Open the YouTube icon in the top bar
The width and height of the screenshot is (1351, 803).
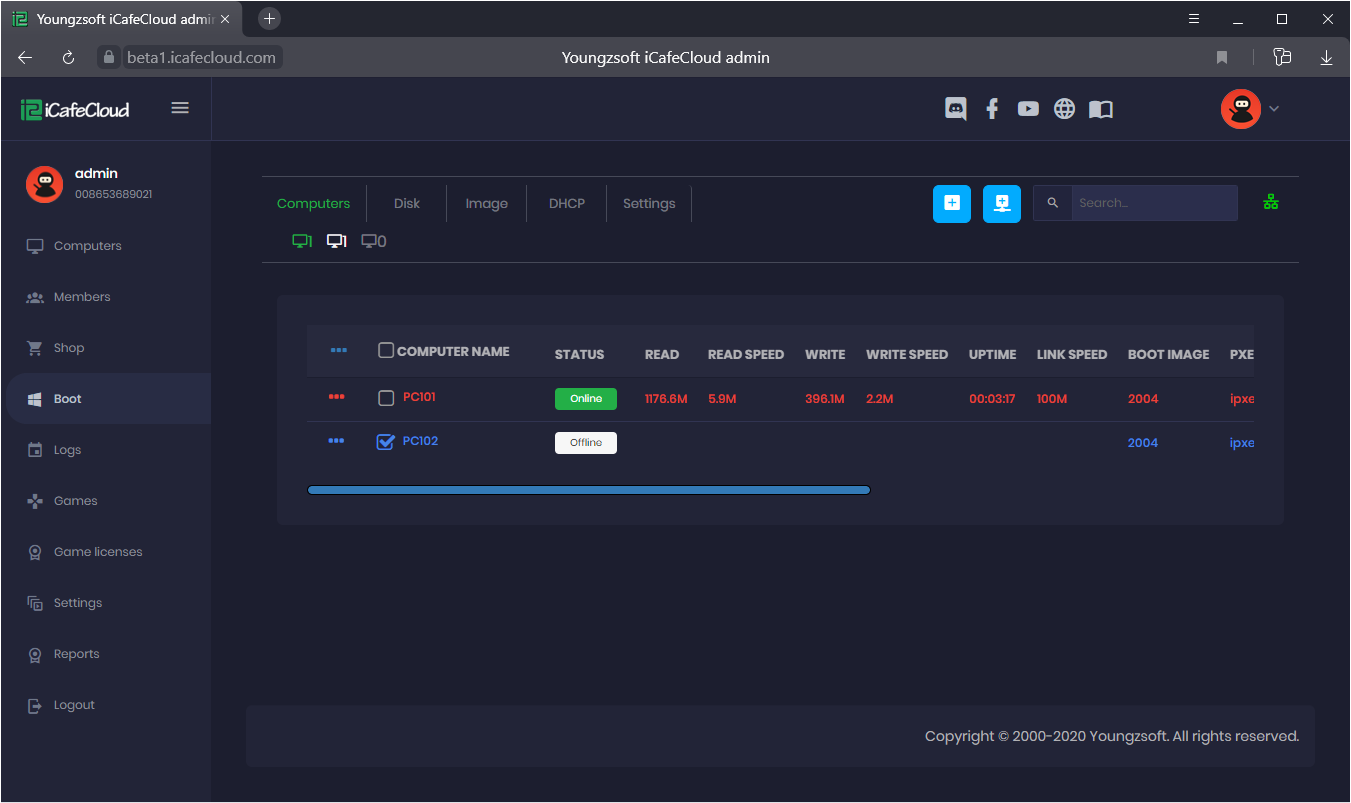pyautogui.click(x=1028, y=108)
